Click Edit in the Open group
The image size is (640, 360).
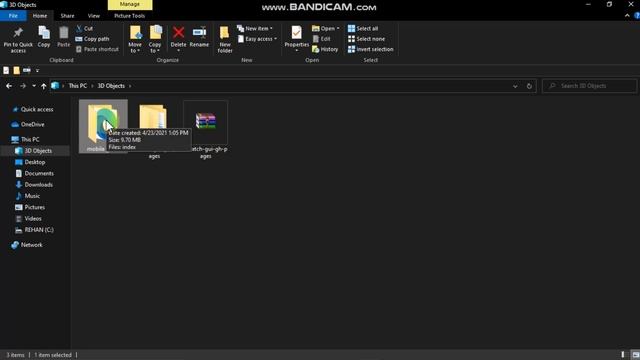[x=321, y=39]
